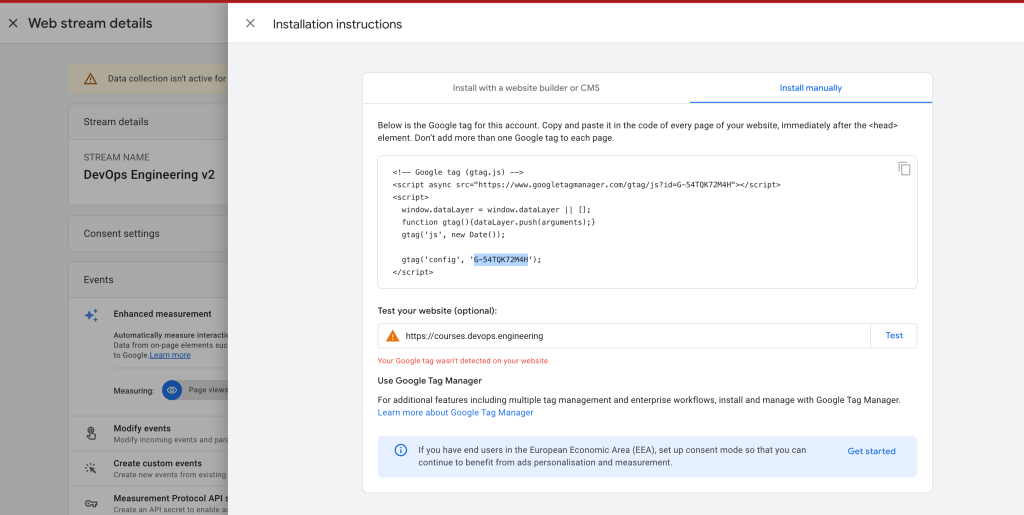1024x515 pixels.
Task: Select the Install manually tab
Action: coord(810,87)
